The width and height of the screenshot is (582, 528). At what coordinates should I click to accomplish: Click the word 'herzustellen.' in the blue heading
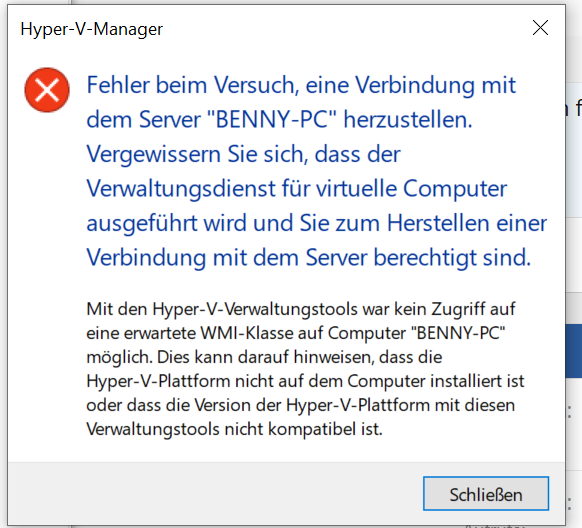coord(408,119)
